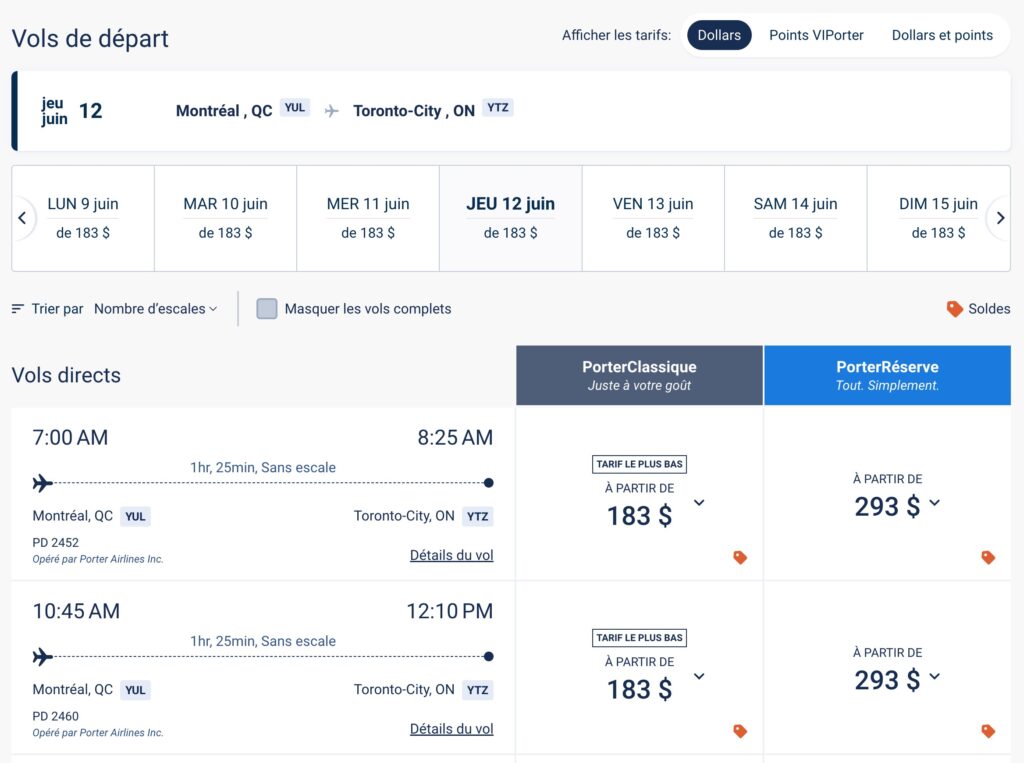Click the PorterRéserve column header
Image resolution: width=1024 pixels, height=763 pixels.
(x=887, y=375)
